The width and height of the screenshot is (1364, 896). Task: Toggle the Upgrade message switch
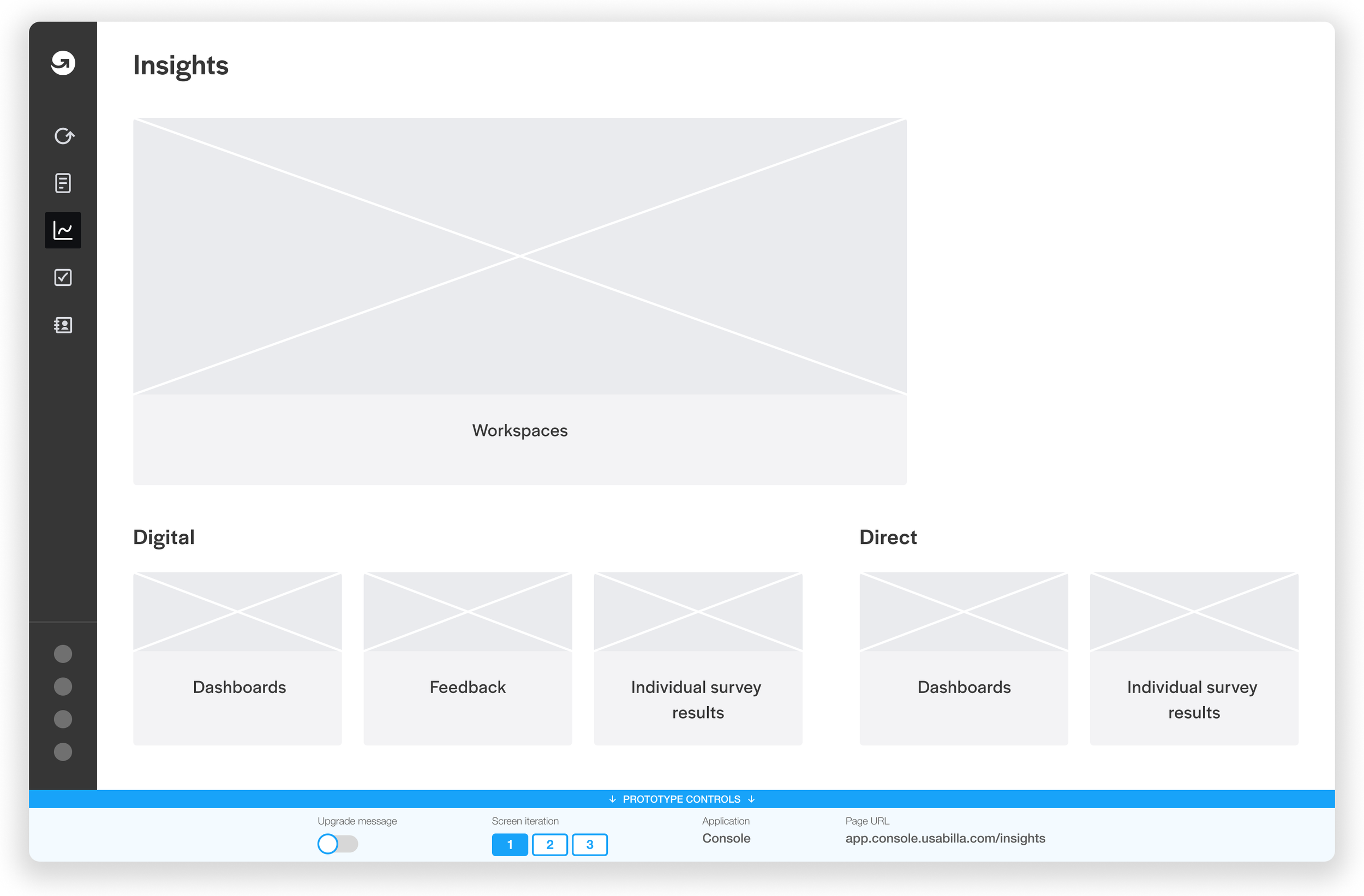[338, 844]
